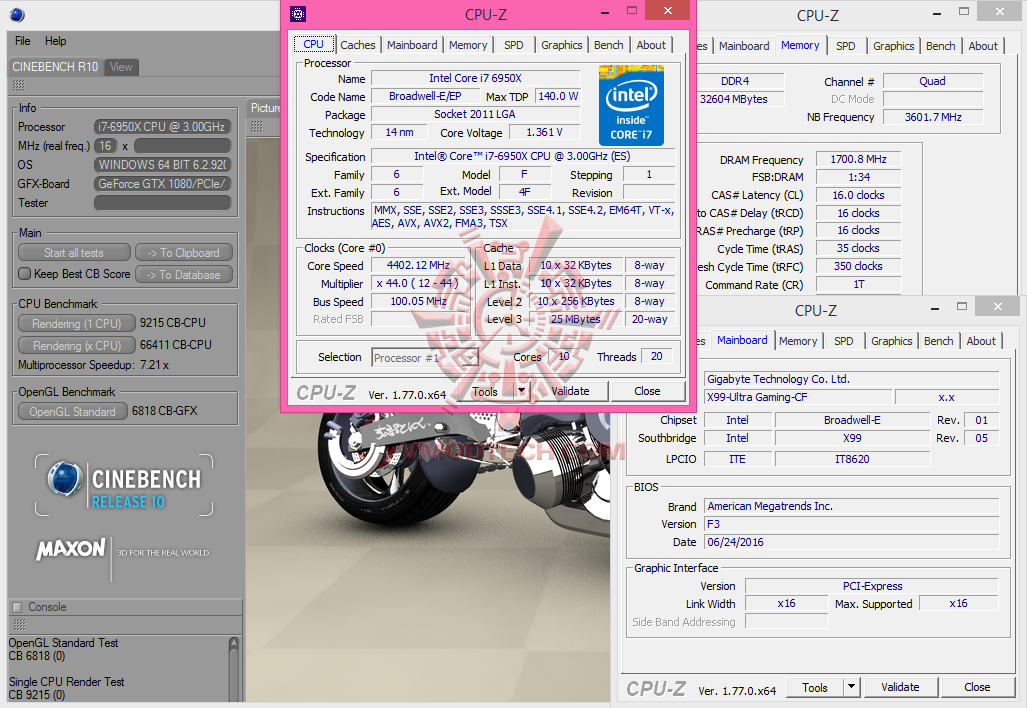The width and height of the screenshot is (1027, 708).
Task: Click DRAM Frequency value 1700.8 MHz
Action: point(858,159)
